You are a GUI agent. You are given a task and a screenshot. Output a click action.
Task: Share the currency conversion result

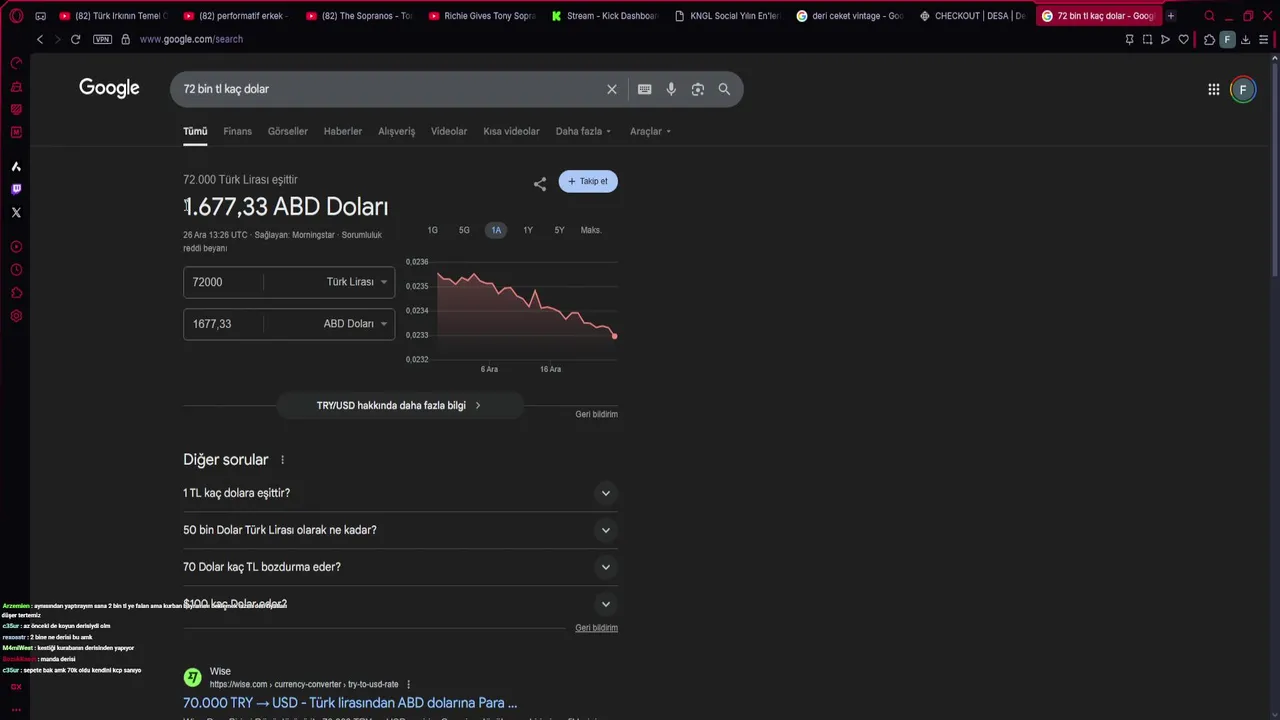tap(540, 183)
